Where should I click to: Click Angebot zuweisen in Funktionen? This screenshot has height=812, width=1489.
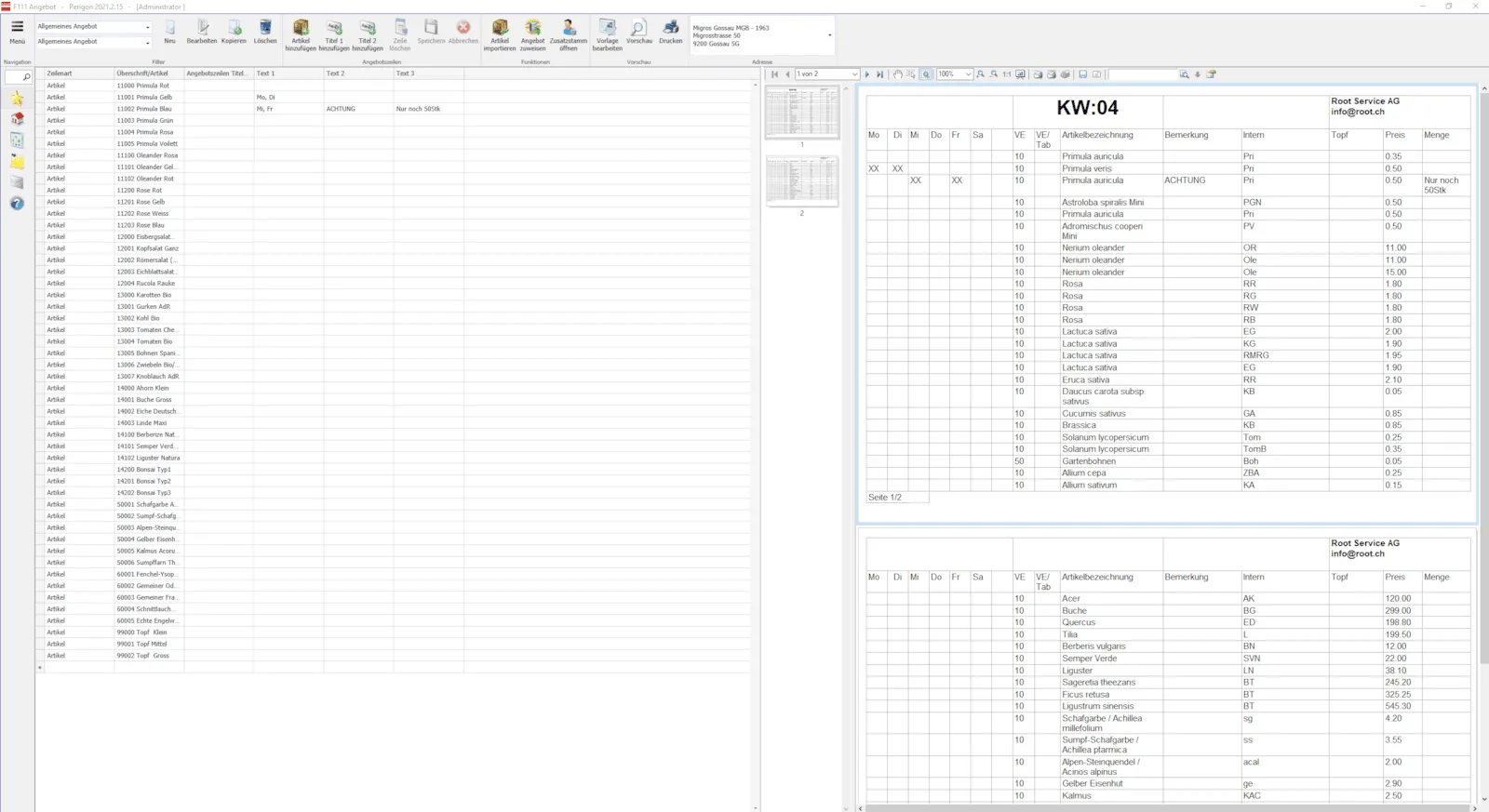tap(533, 35)
